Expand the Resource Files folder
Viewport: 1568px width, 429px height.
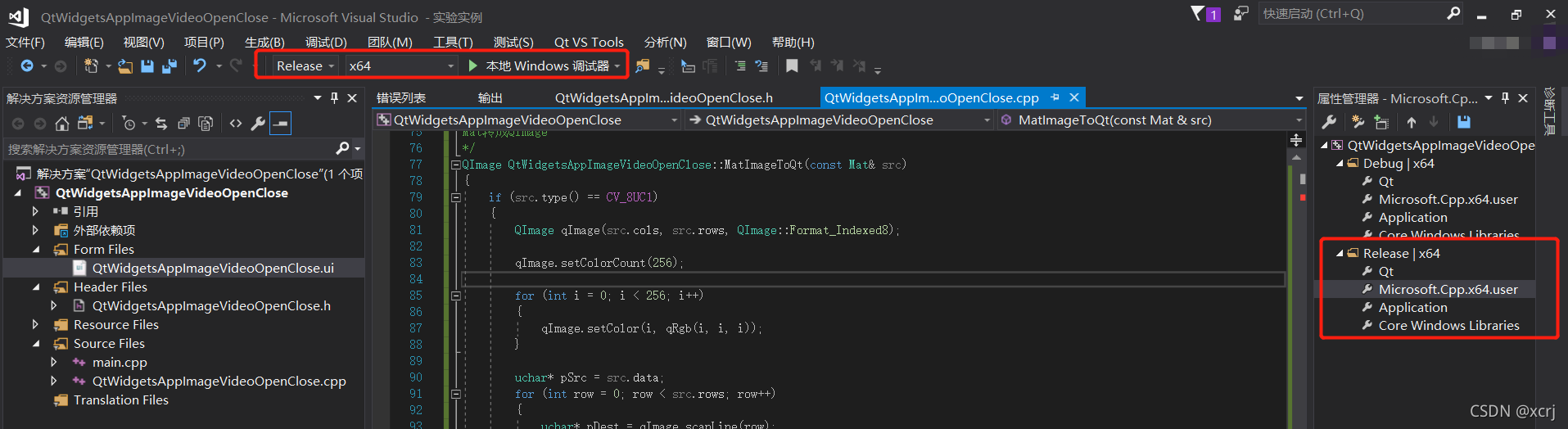point(35,324)
